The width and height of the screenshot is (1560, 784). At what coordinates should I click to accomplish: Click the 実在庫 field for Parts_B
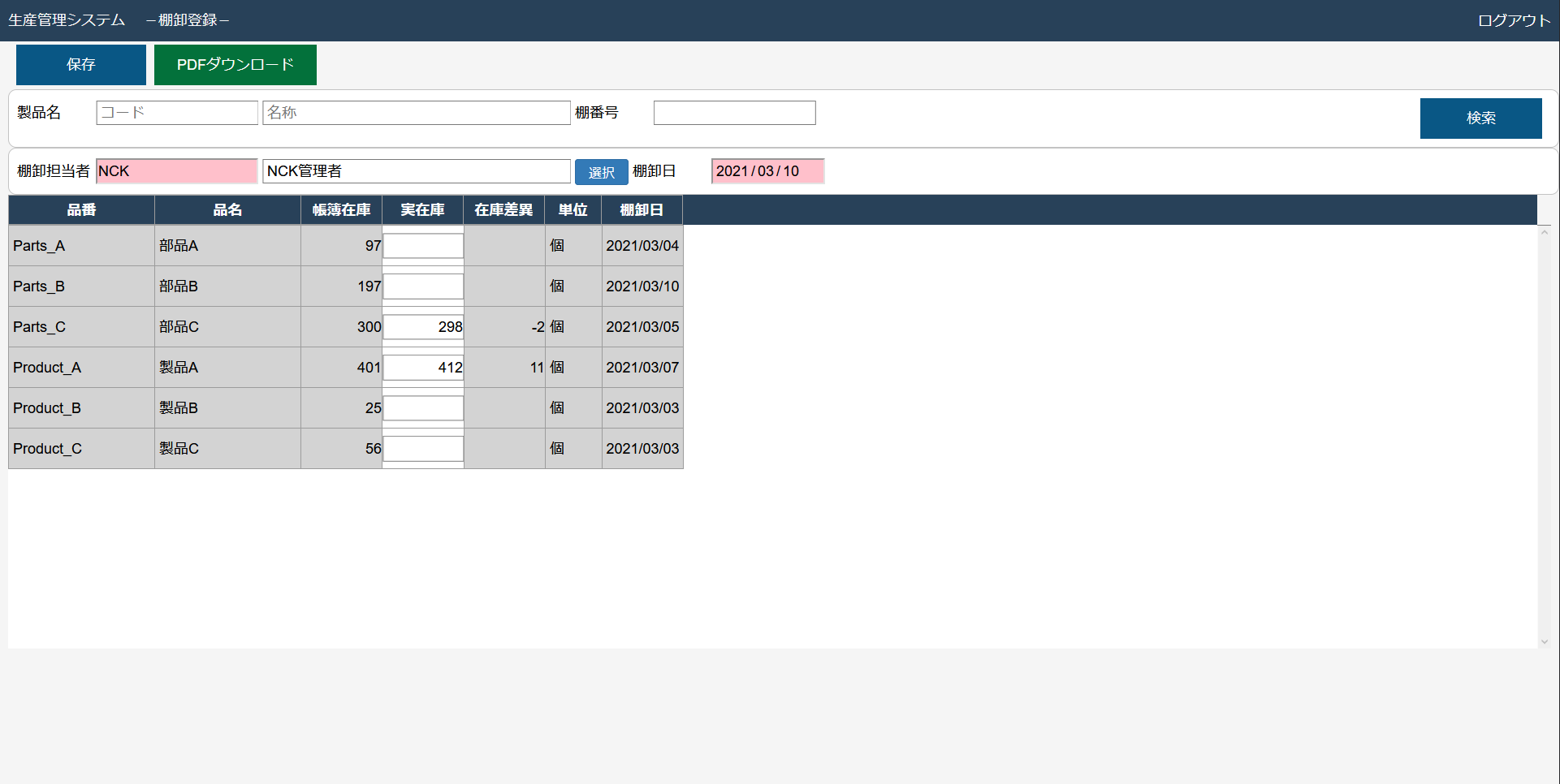423,286
